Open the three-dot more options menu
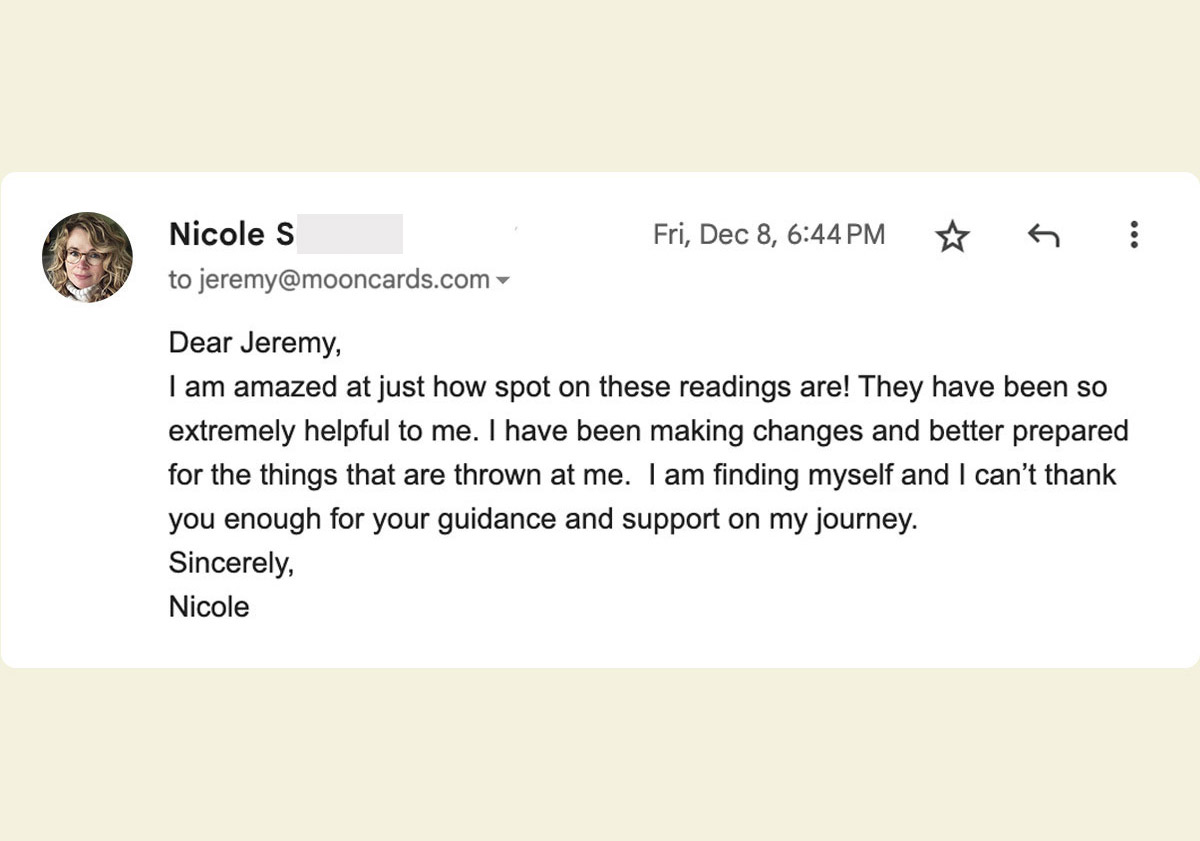1200x841 pixels. (x=1133, y=235)
